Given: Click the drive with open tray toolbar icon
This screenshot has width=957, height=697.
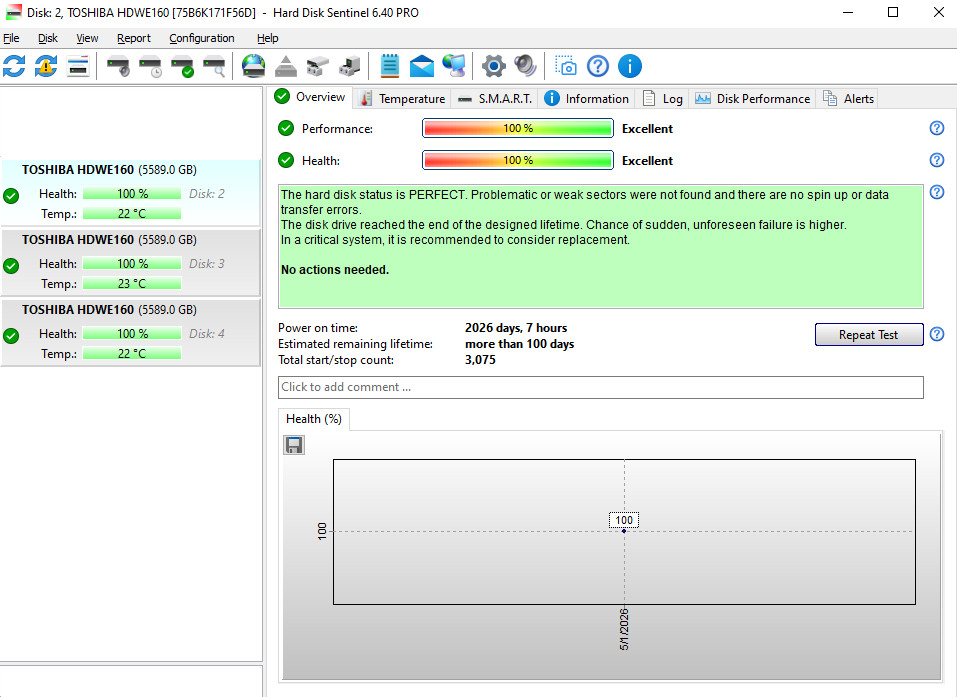Looking at the screenshot, I should coord(317,66).
